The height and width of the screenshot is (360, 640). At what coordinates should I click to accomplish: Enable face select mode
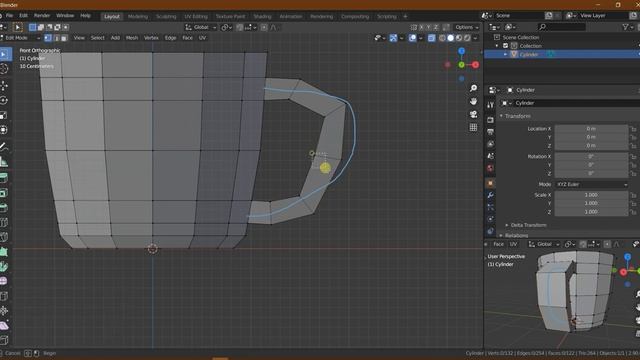pos(64,38)
